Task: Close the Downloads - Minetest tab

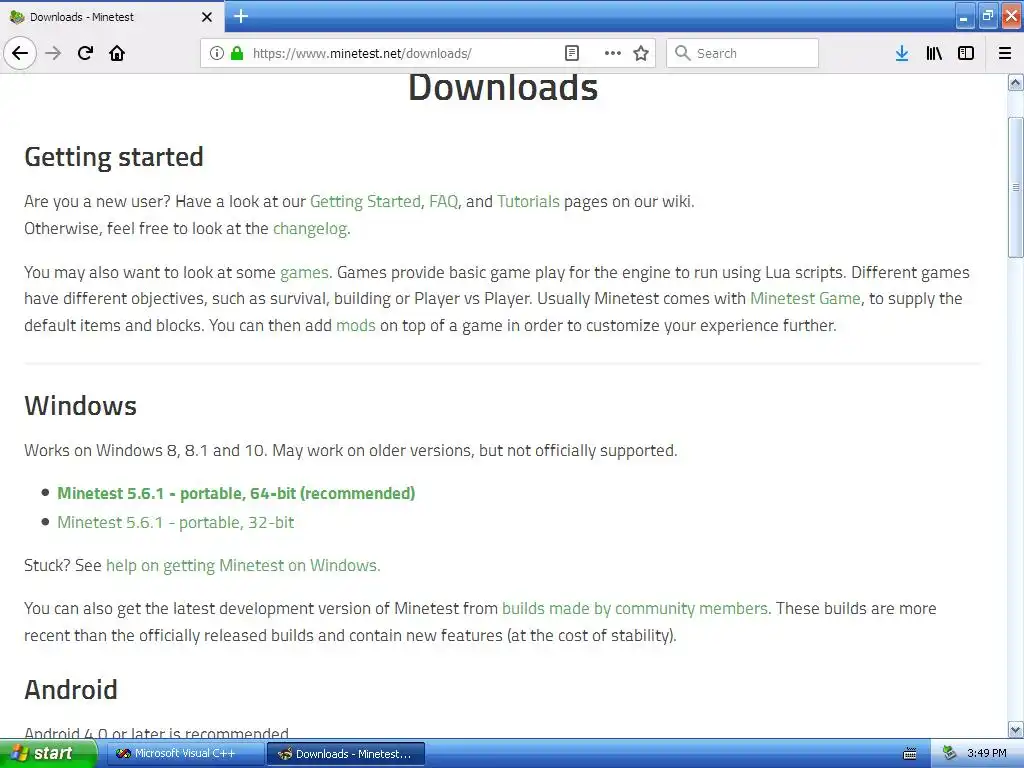Action: click(207, 17)
